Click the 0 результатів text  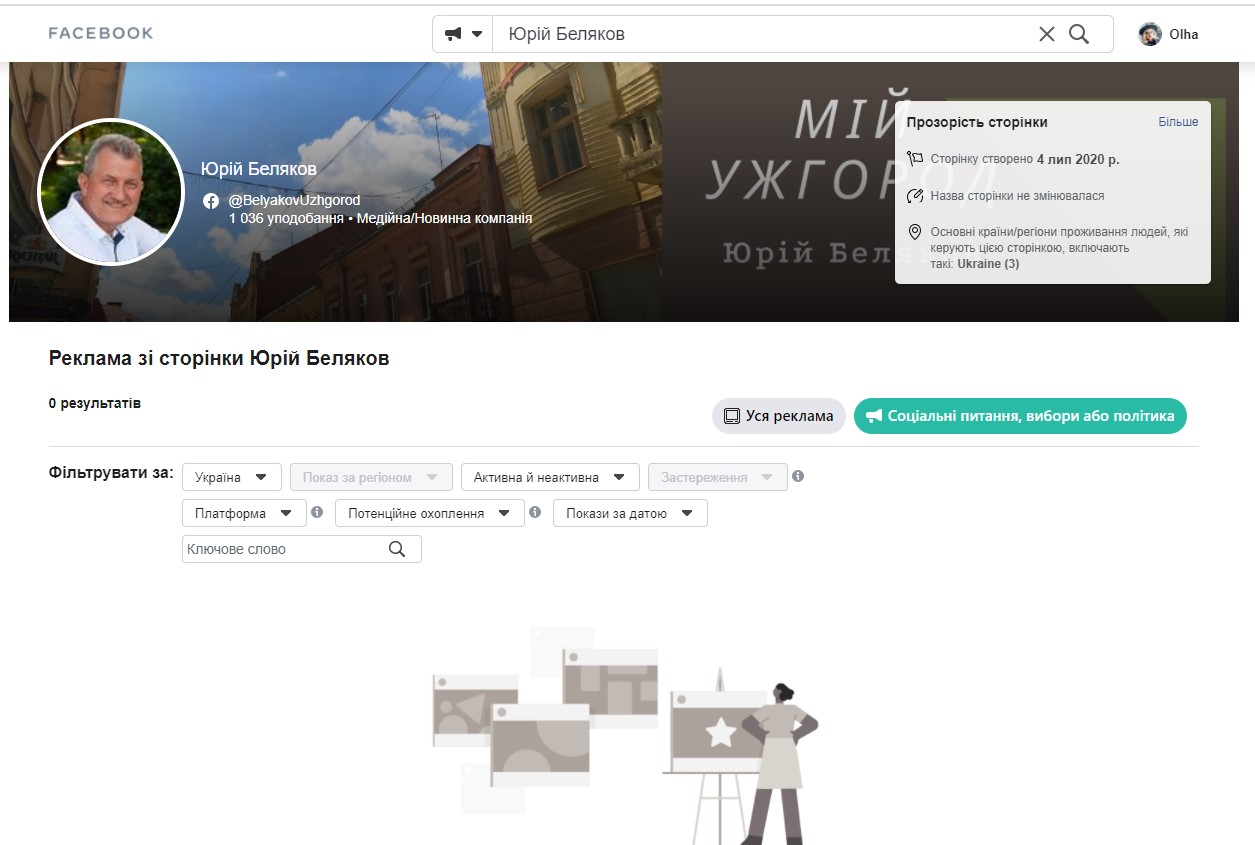(x=95, y=404)
